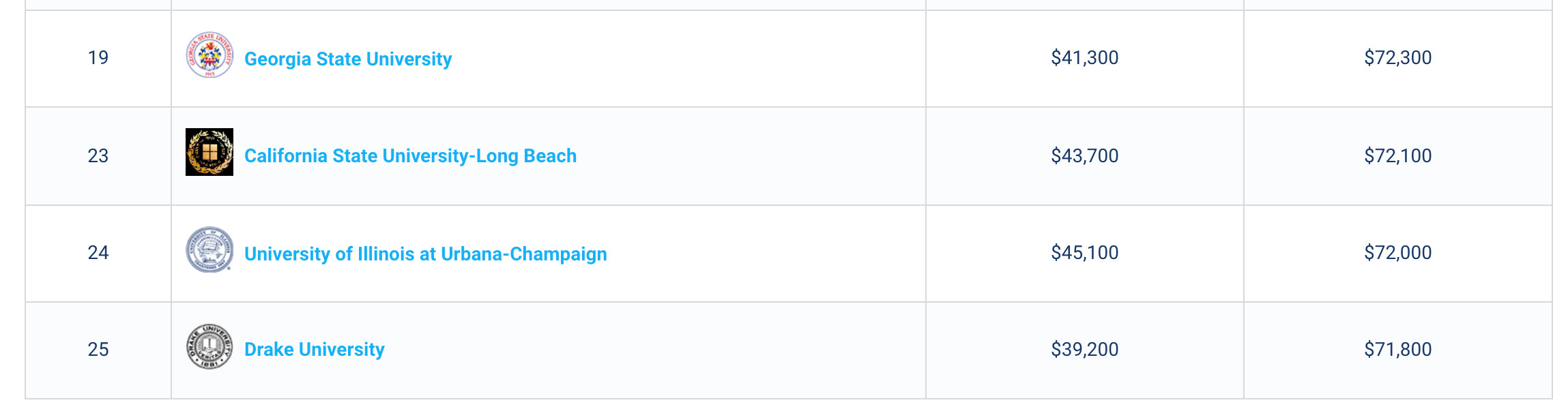
Task: Select rank number 25 cell
Action: [x=98, y=350]
